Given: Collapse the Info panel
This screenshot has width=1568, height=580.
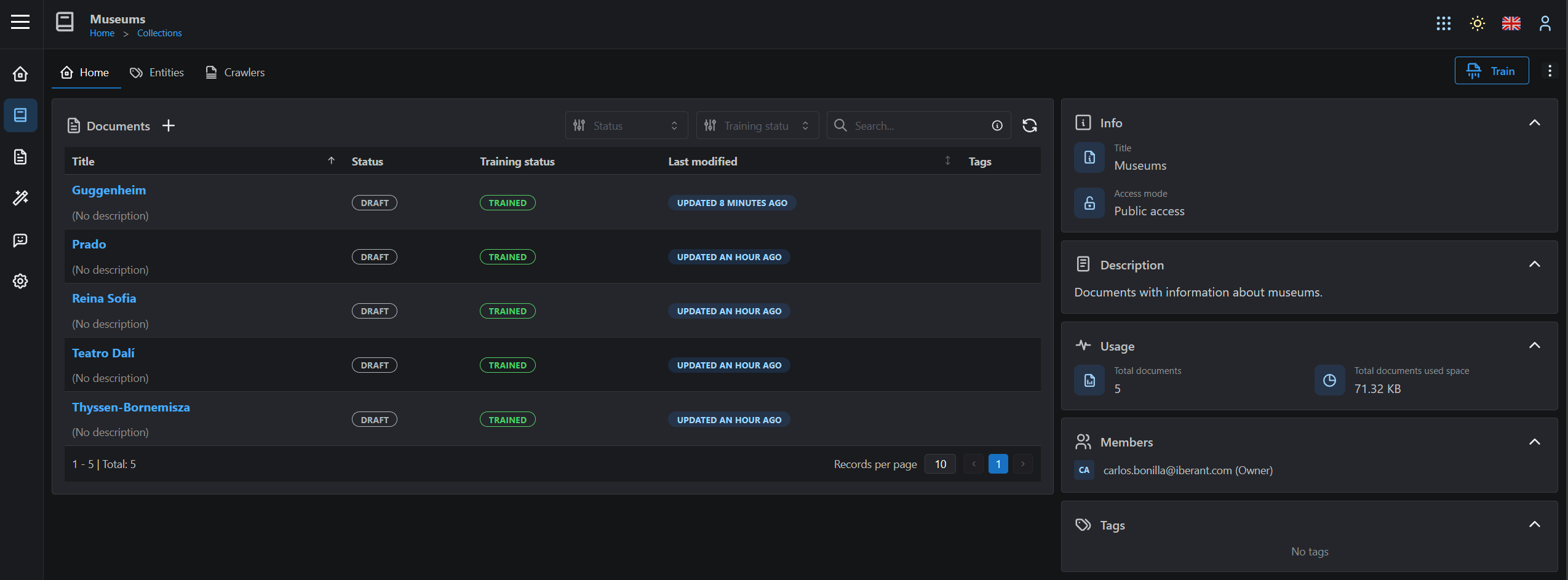Looking at the screenshot, I should click(x=1534, y=122).
